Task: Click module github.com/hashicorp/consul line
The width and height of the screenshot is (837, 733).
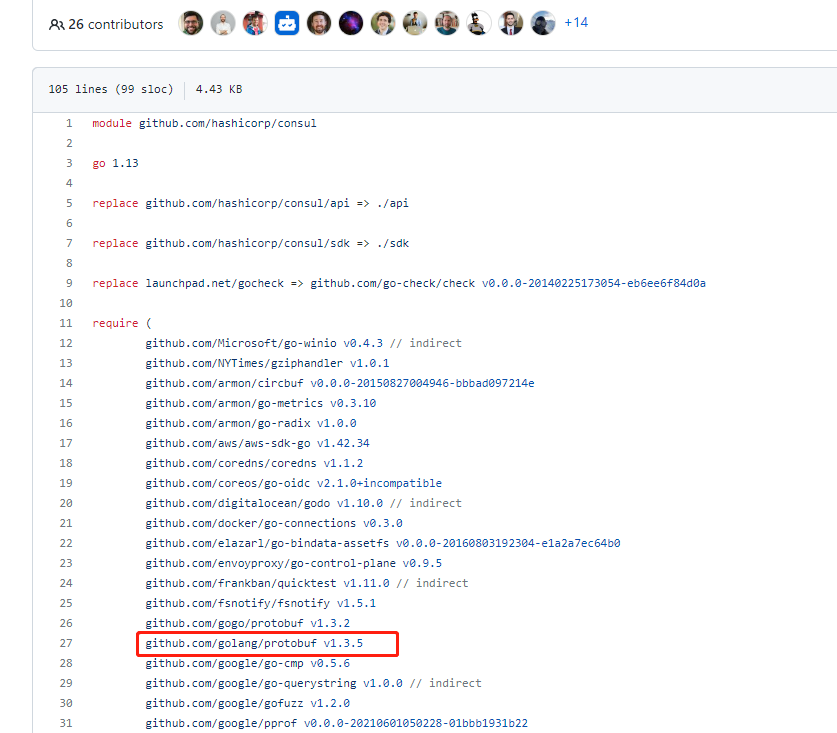Action: 204,123
